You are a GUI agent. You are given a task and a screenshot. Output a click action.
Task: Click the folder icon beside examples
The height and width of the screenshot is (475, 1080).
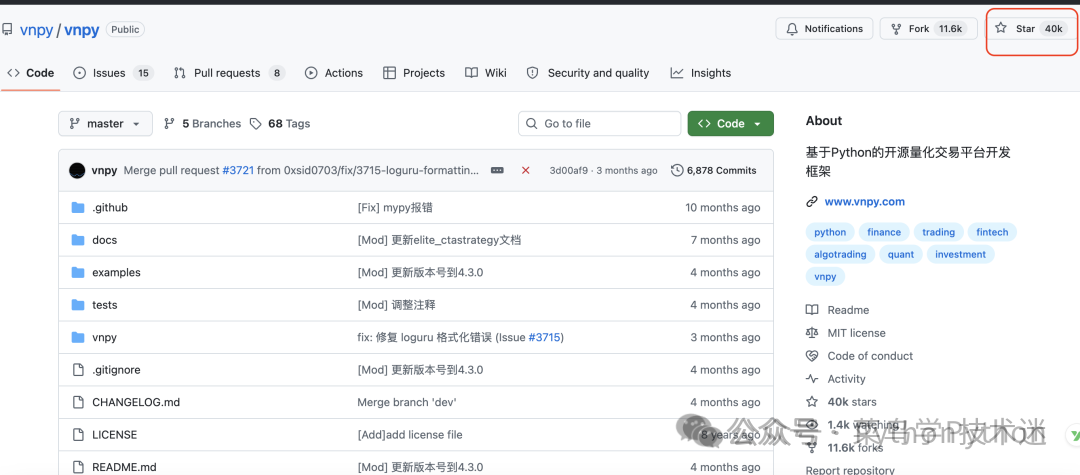[x=78, y=273]
